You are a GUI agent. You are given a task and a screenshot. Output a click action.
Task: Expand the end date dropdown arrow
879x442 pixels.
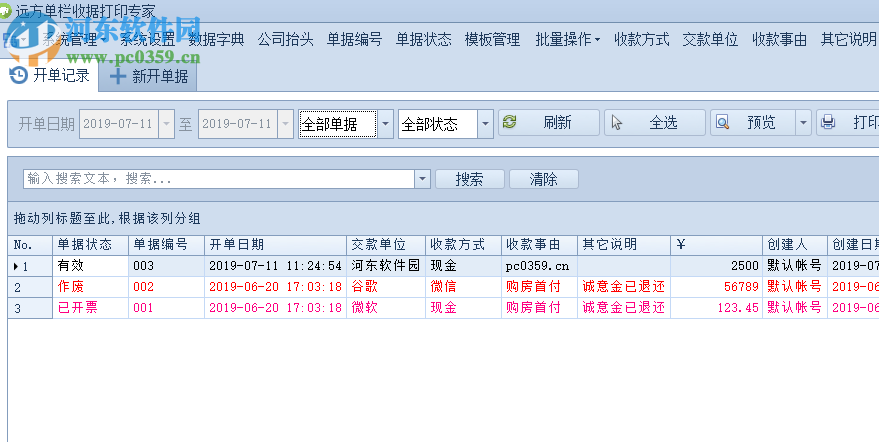(x=285, y=124)
